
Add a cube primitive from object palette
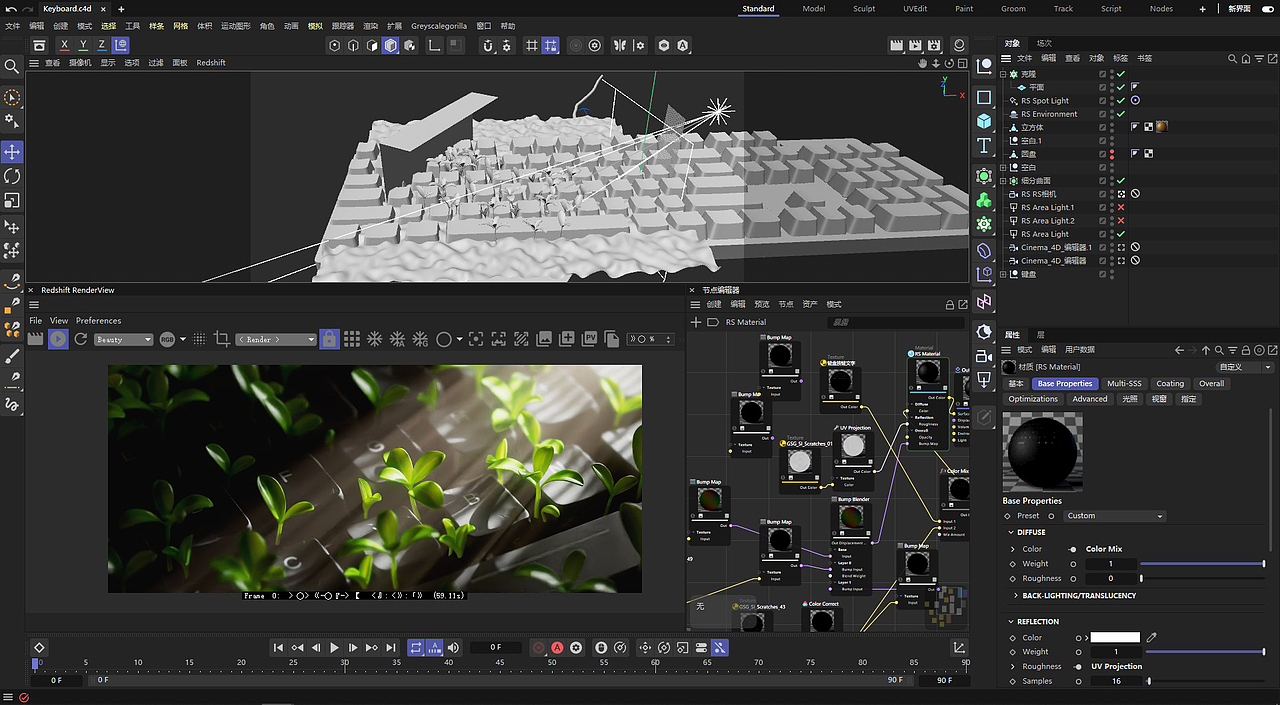[x=984, y=121]
